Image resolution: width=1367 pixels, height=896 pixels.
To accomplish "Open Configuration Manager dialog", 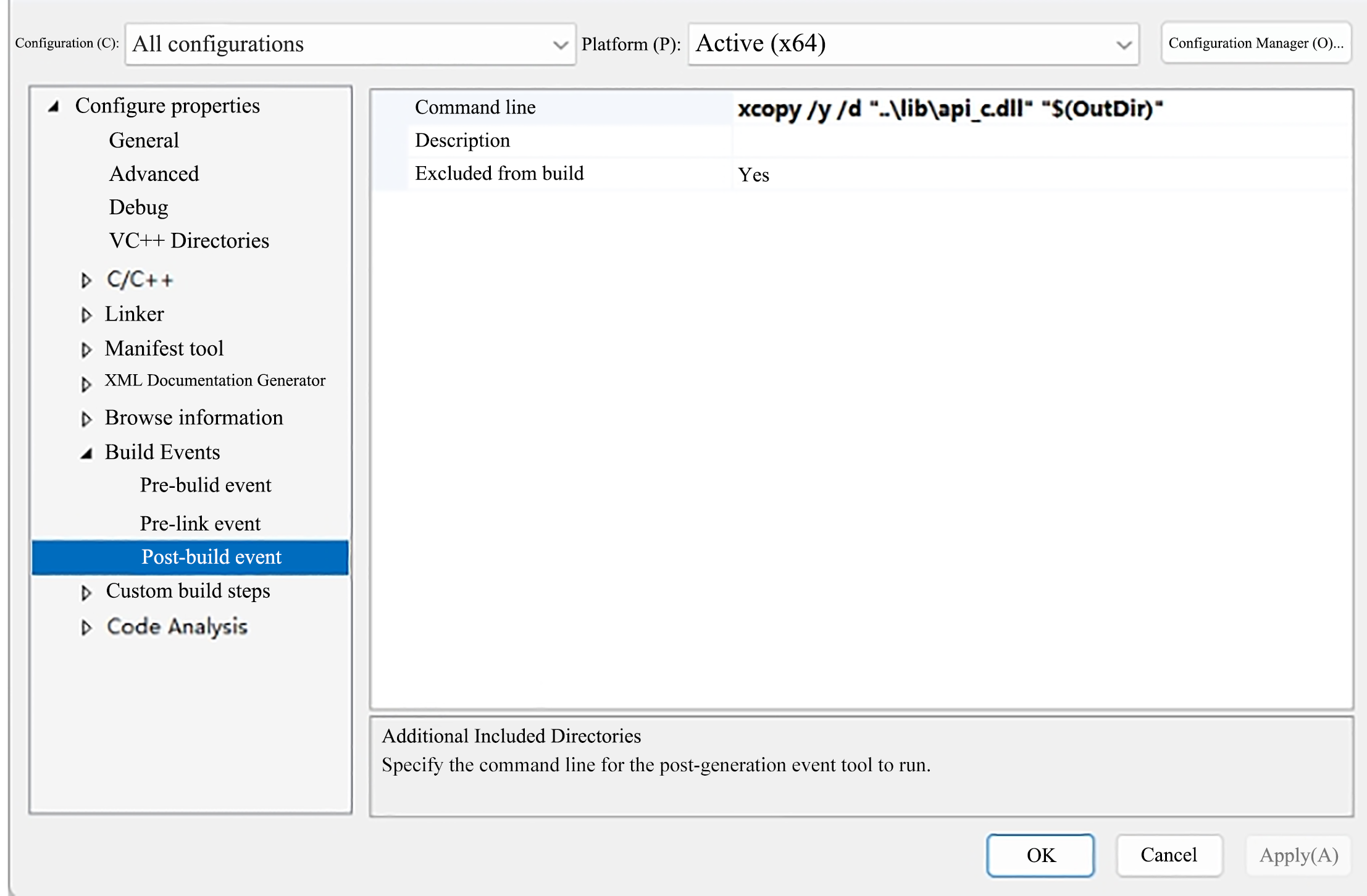I will pyautogui.click(x=1255, y=43).
